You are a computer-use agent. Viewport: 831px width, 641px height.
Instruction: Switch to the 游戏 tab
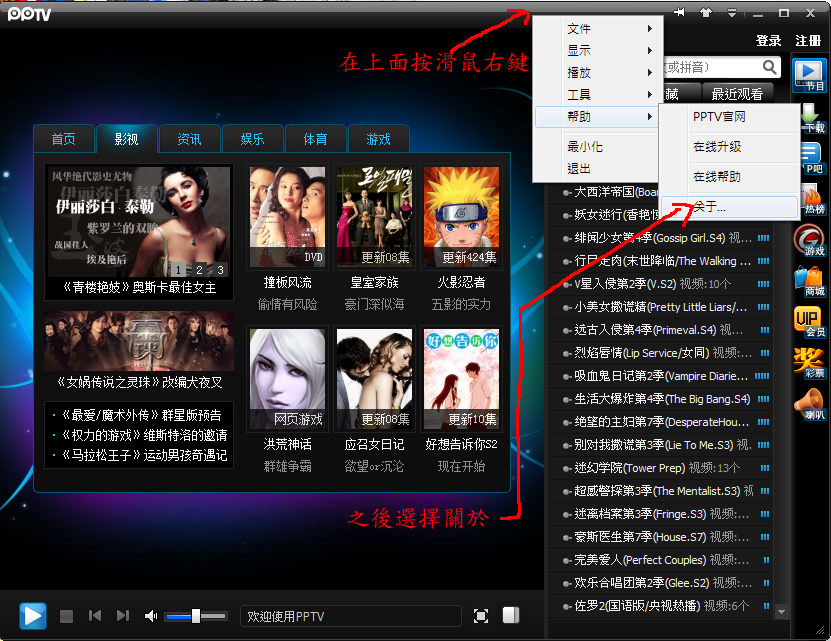click(378, 139)
